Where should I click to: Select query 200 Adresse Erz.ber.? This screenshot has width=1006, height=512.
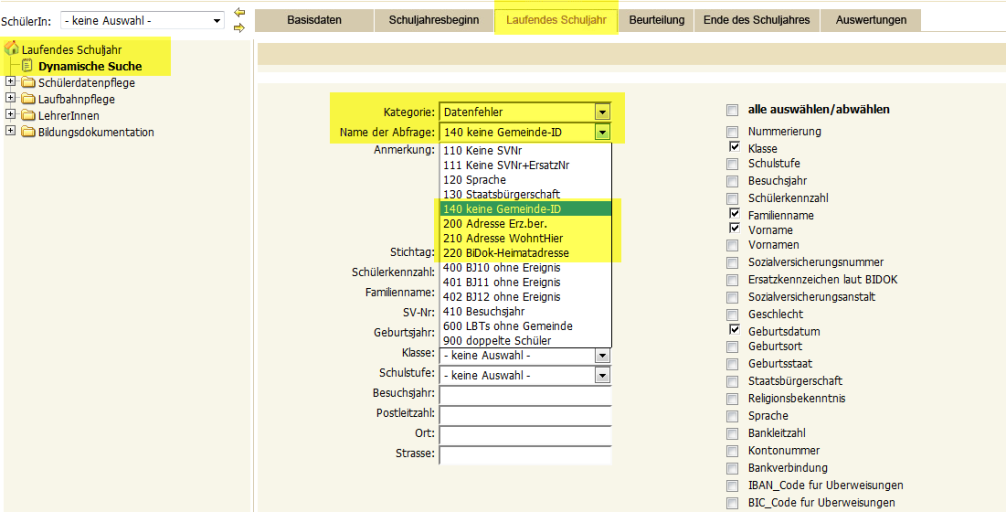[525, 223]
